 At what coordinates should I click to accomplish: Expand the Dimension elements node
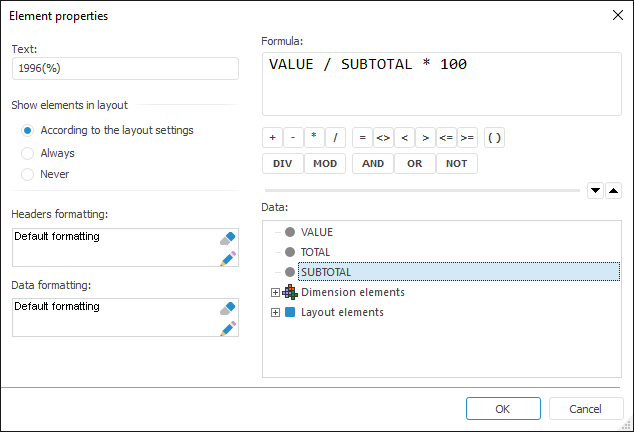pos(275,292)
